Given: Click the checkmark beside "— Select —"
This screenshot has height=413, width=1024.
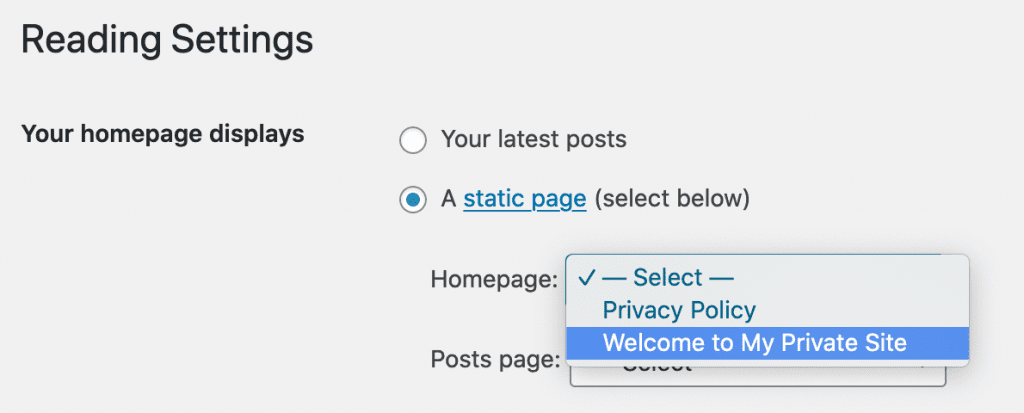Looking at the screenshot, I should point(587,278).
